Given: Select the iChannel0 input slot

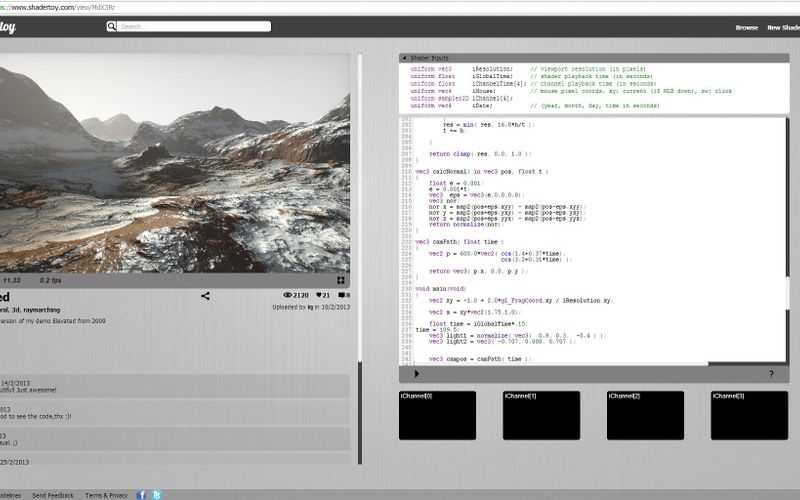Looking at the screenshot, I should 437,415.
